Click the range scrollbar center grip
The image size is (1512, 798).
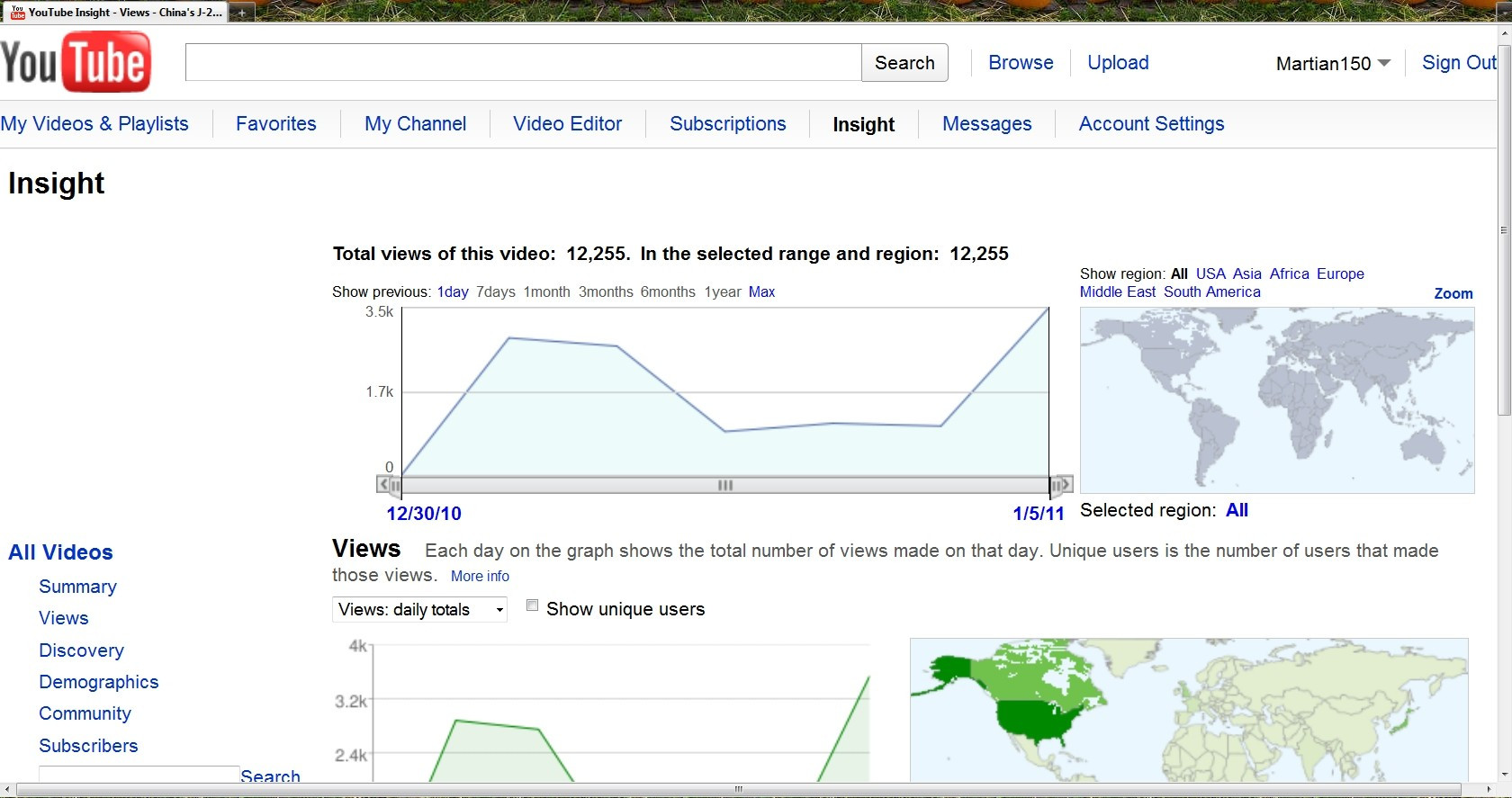pyautogui.click(x=725, y=485)
